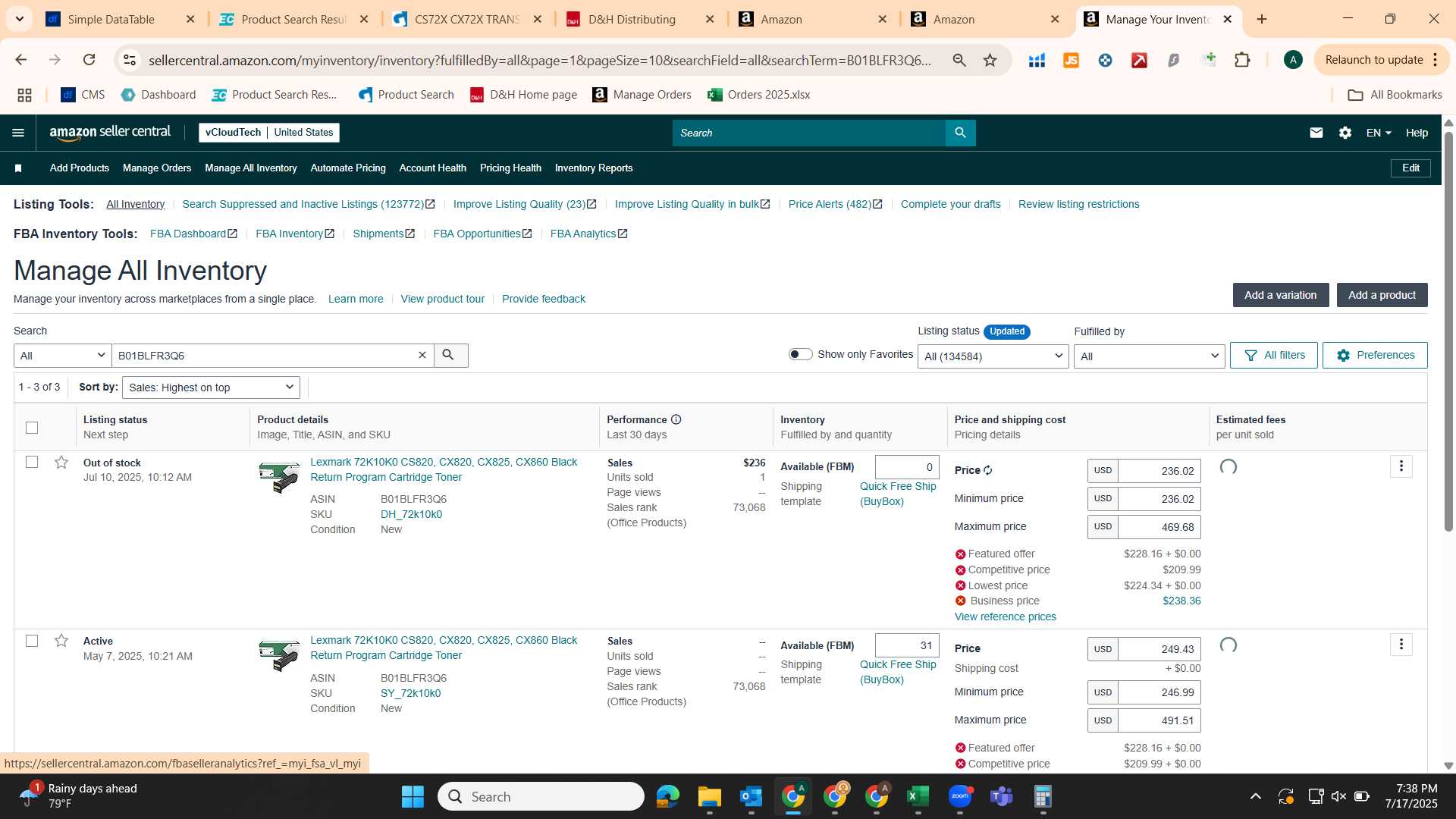Image resolution: width=1456 pixels, height=819 pixels.
Task: Open the mail messages icon
Action: click(x=1316, y=133)
